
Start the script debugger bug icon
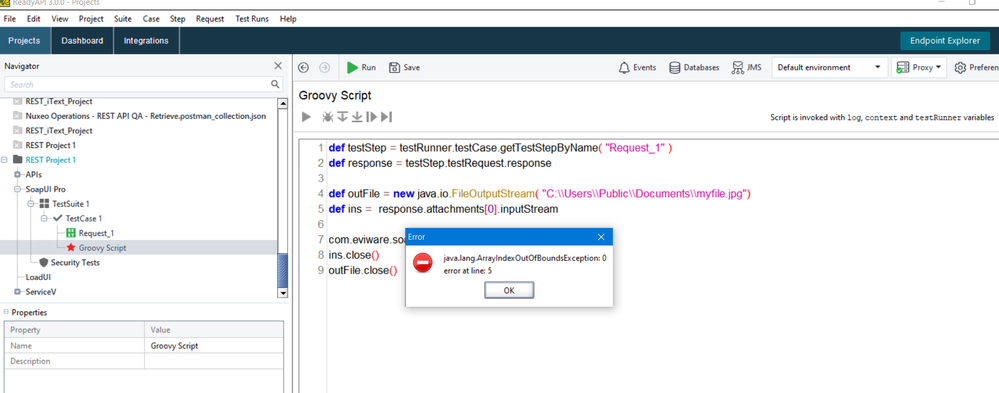[327, 117]
